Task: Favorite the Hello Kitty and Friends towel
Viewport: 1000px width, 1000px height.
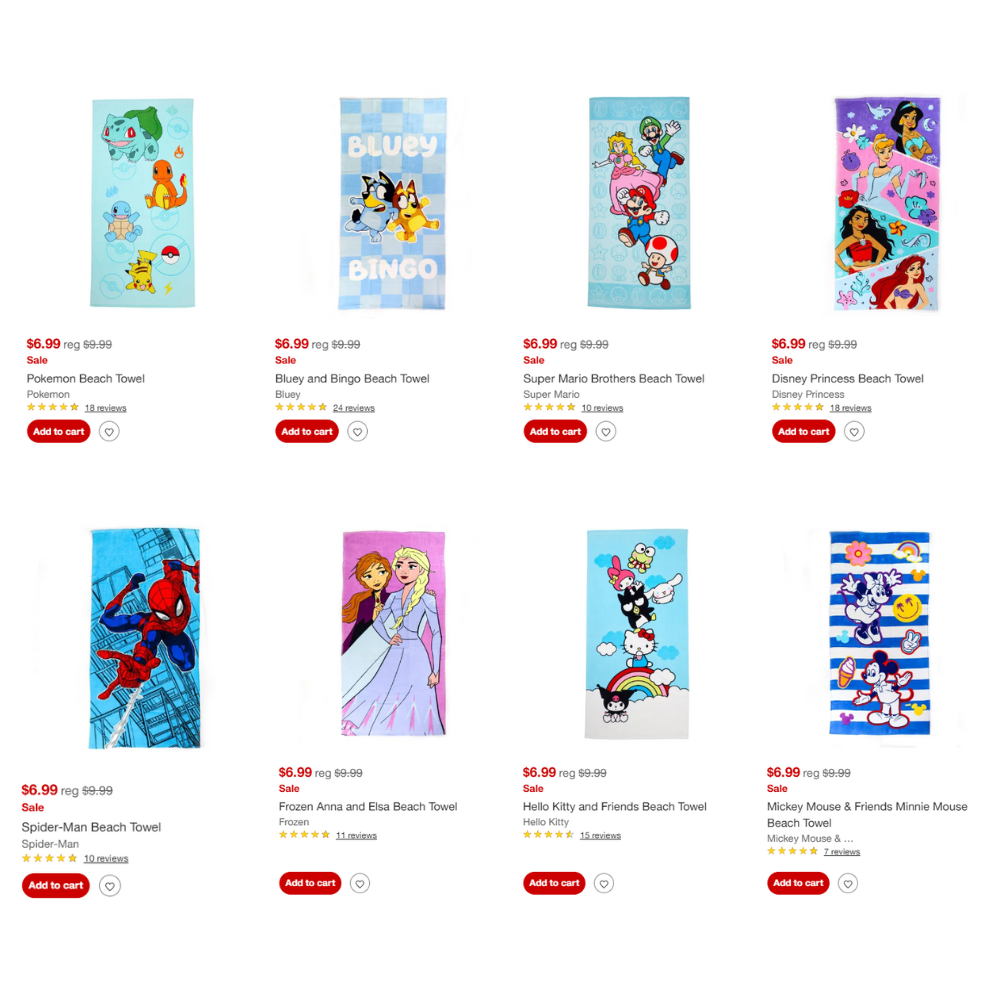Action: tap(604, 883)
